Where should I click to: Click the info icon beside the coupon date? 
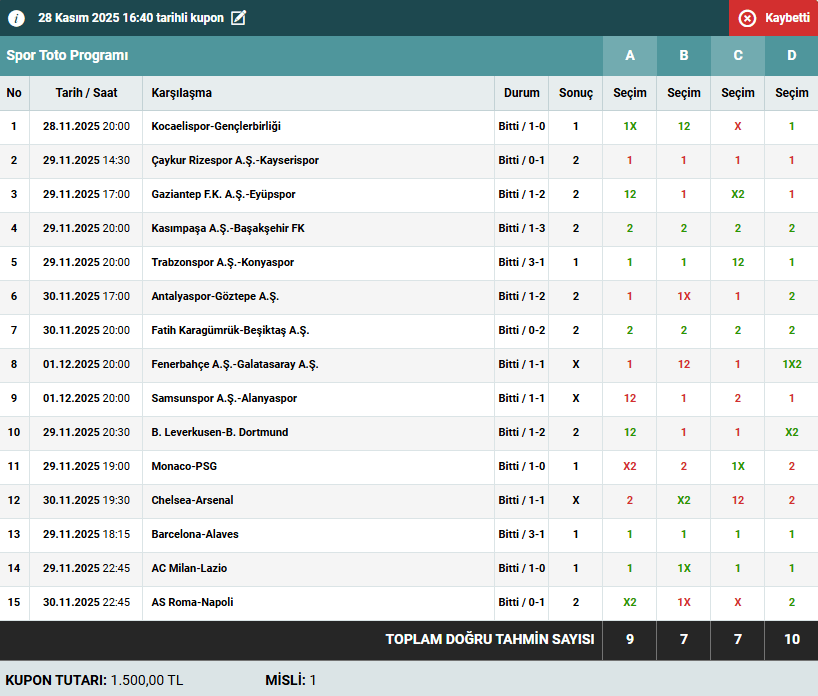[16, 18]
